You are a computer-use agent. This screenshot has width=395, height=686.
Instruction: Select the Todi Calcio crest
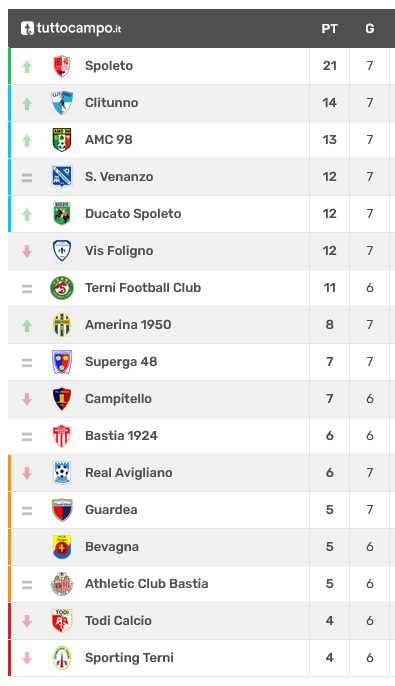pos(62,621)
